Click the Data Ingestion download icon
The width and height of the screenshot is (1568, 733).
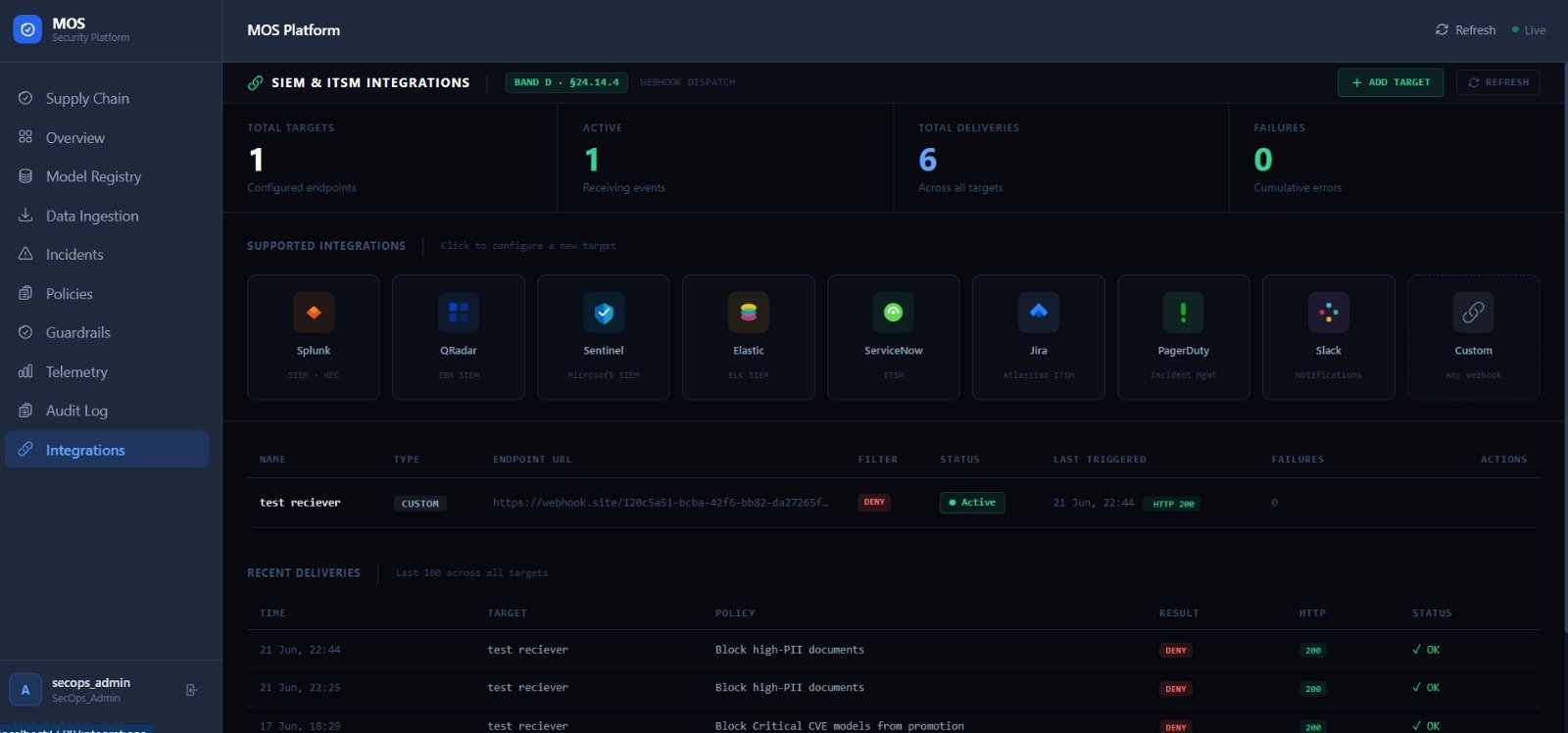point(25,216)
